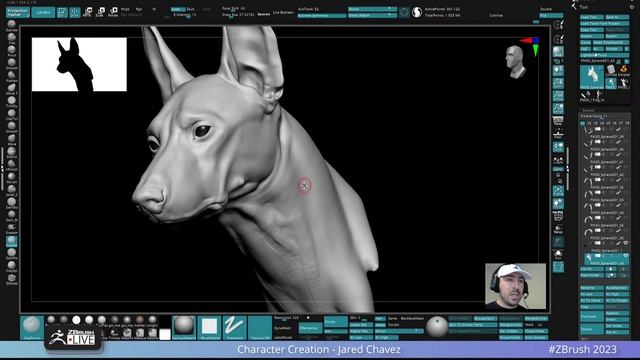Click the PolyF wireframe icon on right shelf
640x360 pixels.
tap(558, 216)
